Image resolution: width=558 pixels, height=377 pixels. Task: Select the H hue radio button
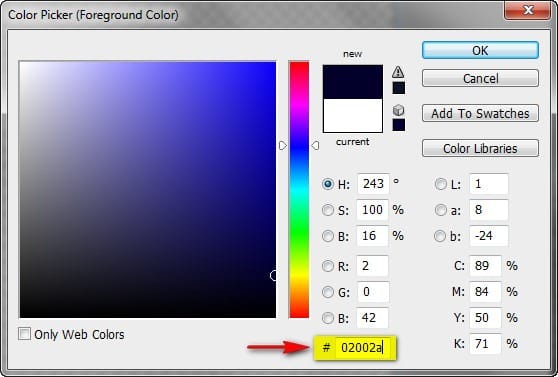tap(327, 184)
